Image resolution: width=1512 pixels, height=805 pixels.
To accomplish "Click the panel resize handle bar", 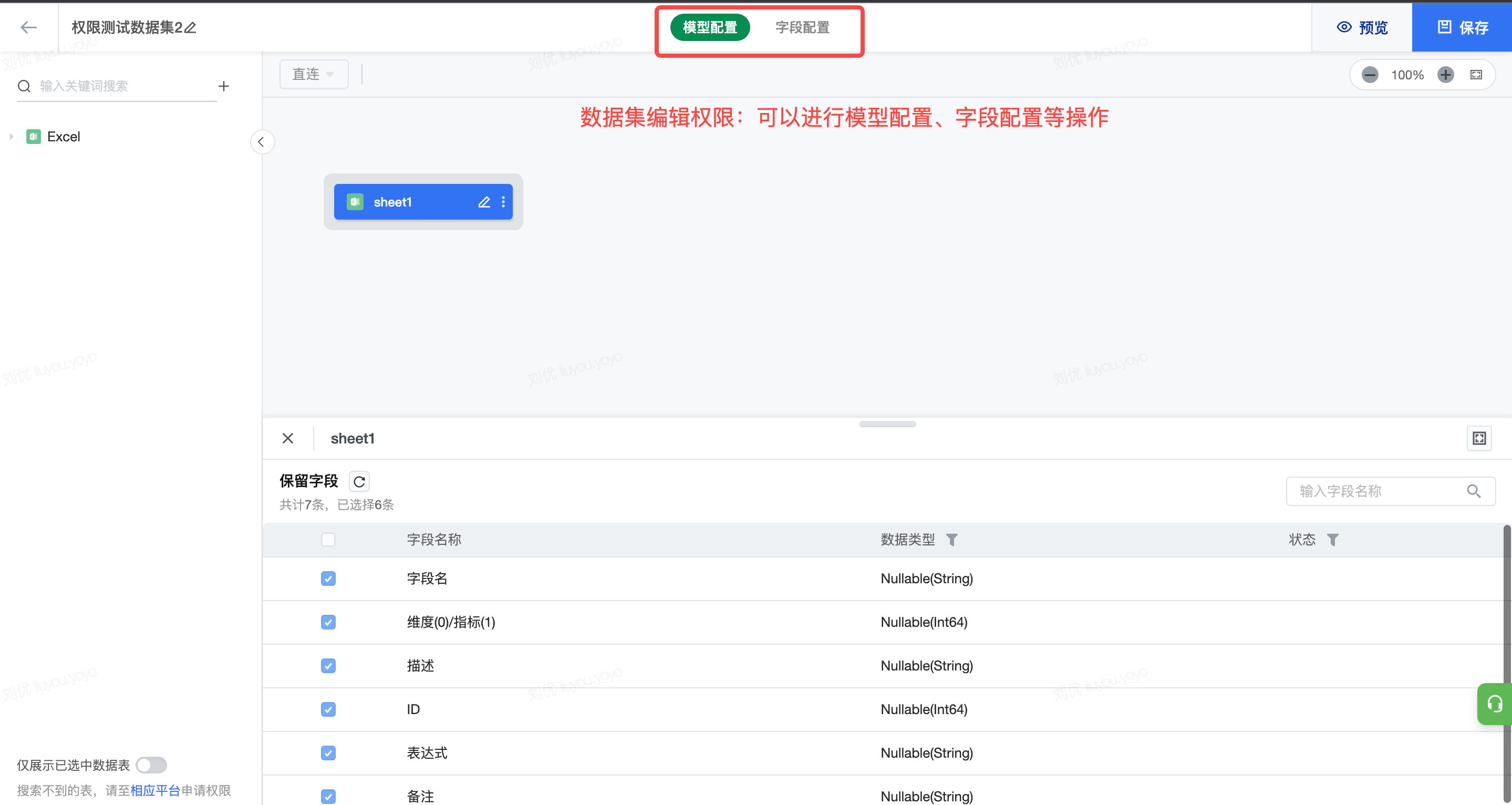I will (887, 424).
